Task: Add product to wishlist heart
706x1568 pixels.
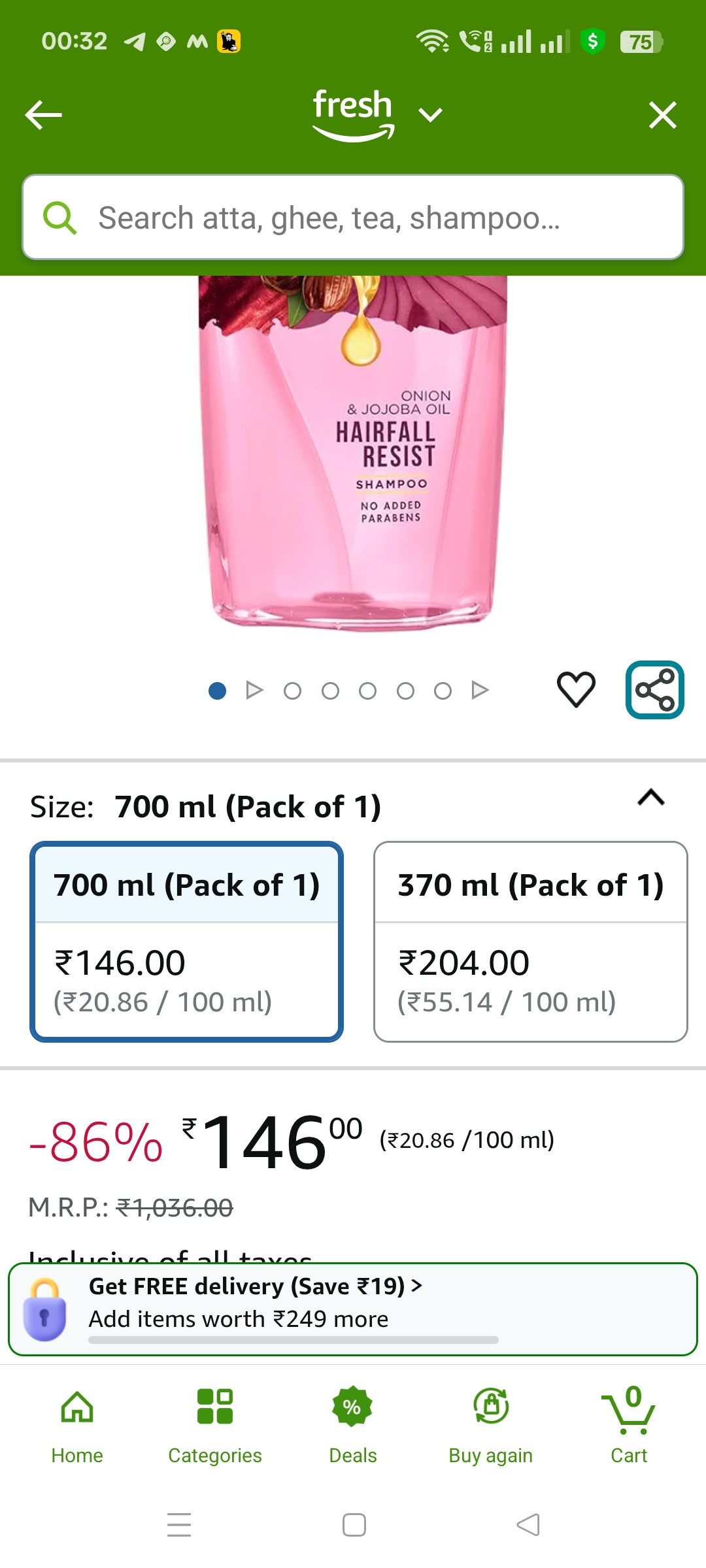Action: click(576, 690)
